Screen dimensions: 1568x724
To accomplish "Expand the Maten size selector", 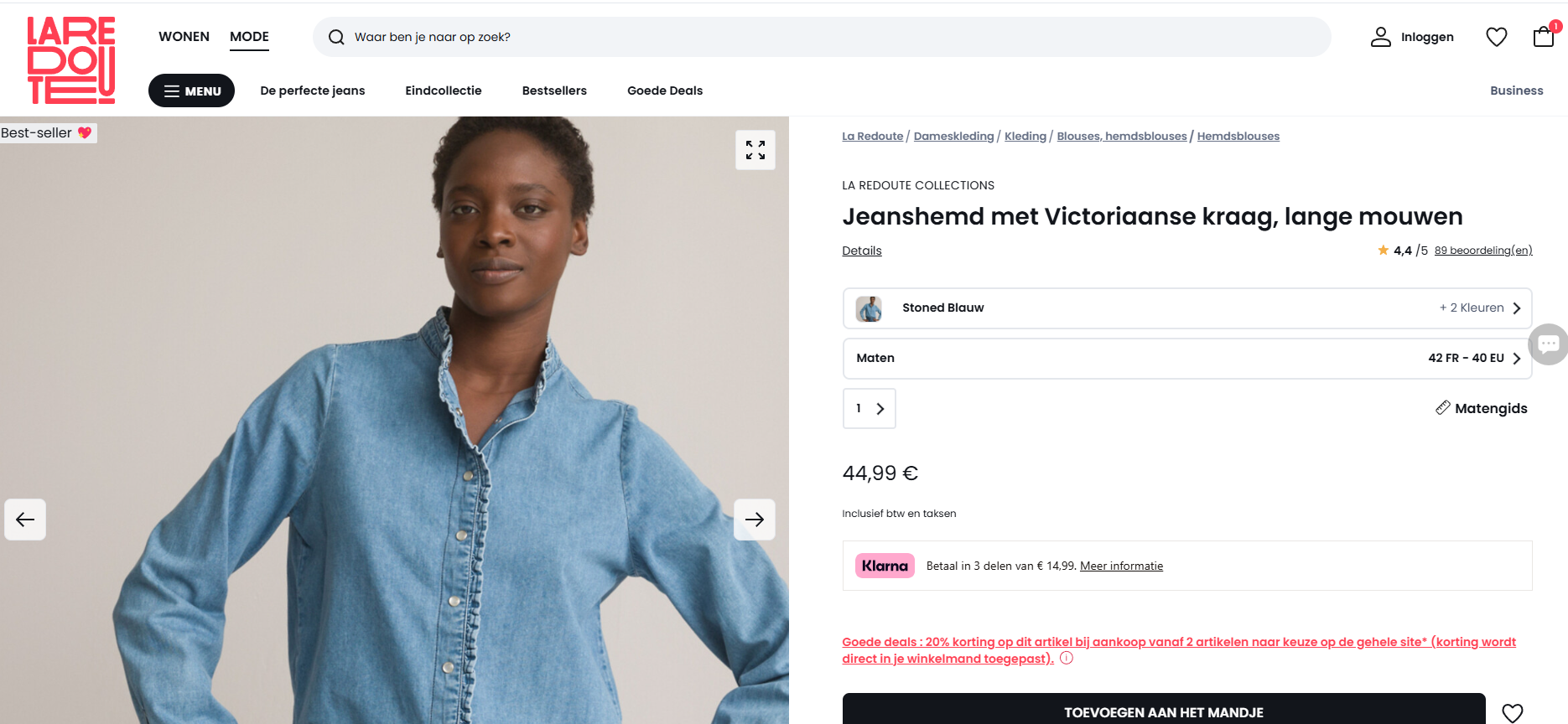I will (x=1186, y=359).
